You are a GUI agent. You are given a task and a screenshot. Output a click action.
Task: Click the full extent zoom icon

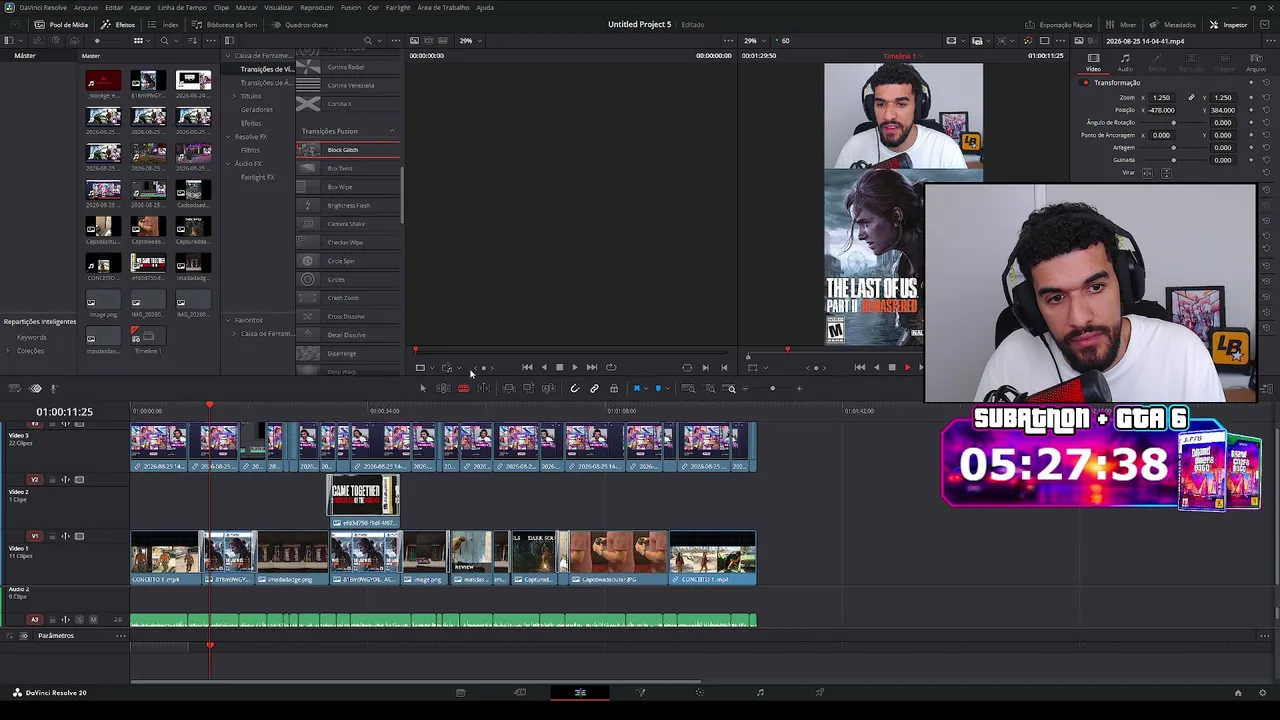pos(688,388)
